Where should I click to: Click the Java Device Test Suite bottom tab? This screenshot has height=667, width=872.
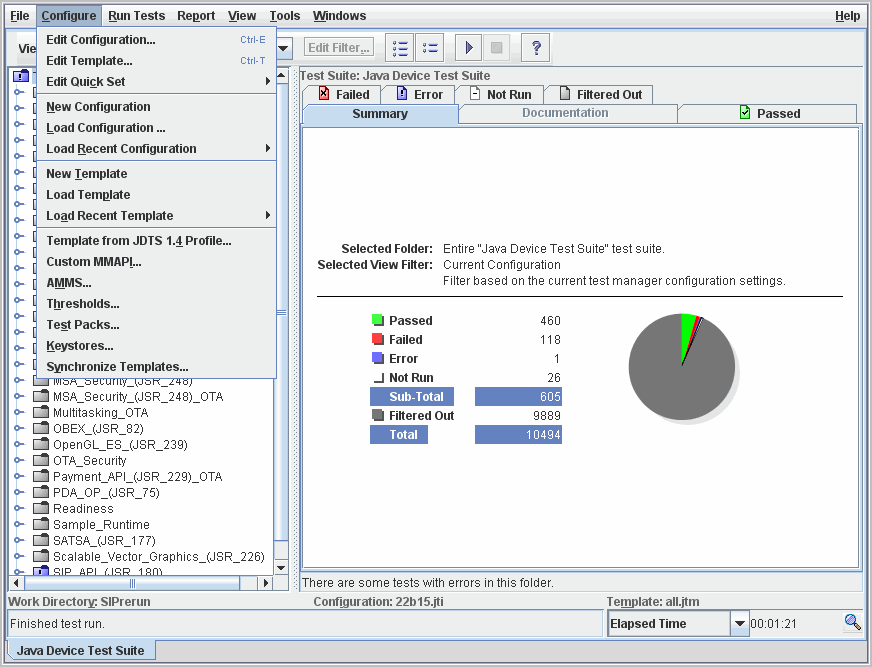pyautogui.click(x=81, y=650)
